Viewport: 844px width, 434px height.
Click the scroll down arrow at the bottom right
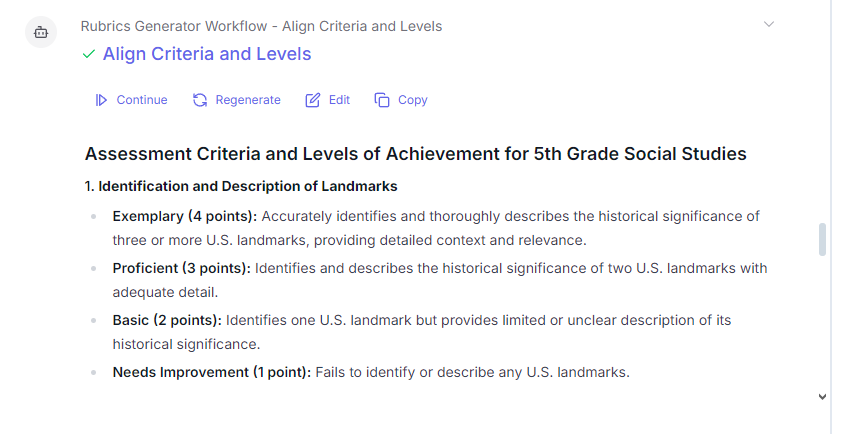(822, 397)
